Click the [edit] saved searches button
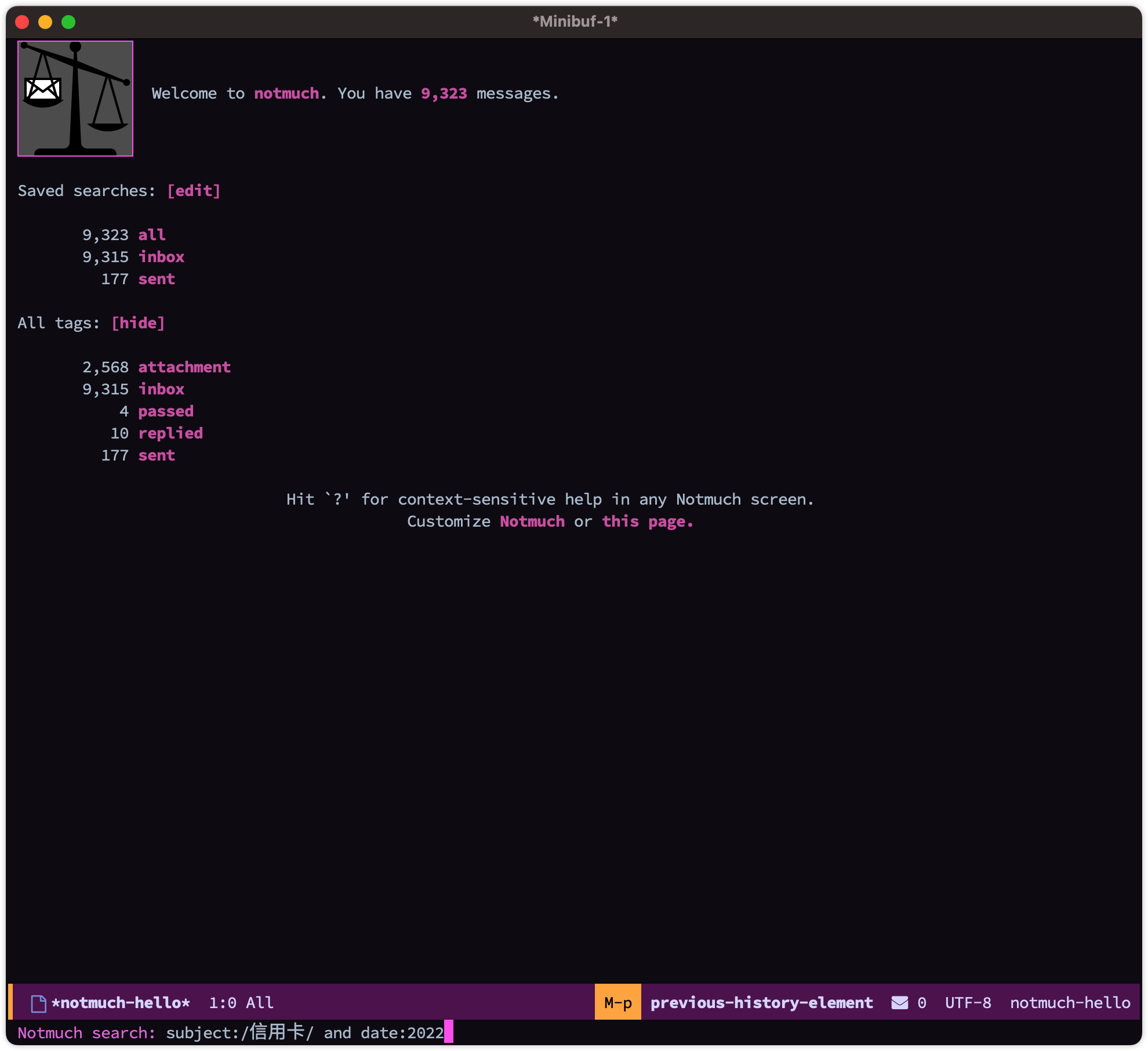The height and width of the screenshot is (1051, 1148). pos(194,191)
